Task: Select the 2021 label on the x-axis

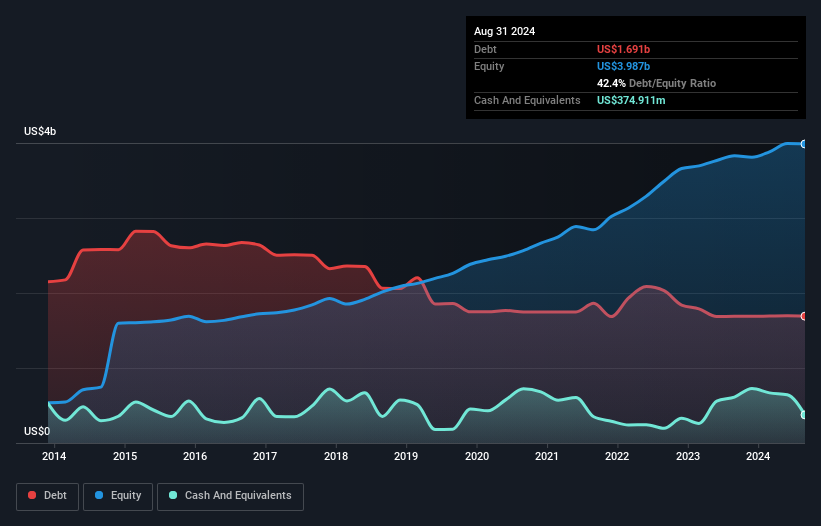Action: coord(547,456)
